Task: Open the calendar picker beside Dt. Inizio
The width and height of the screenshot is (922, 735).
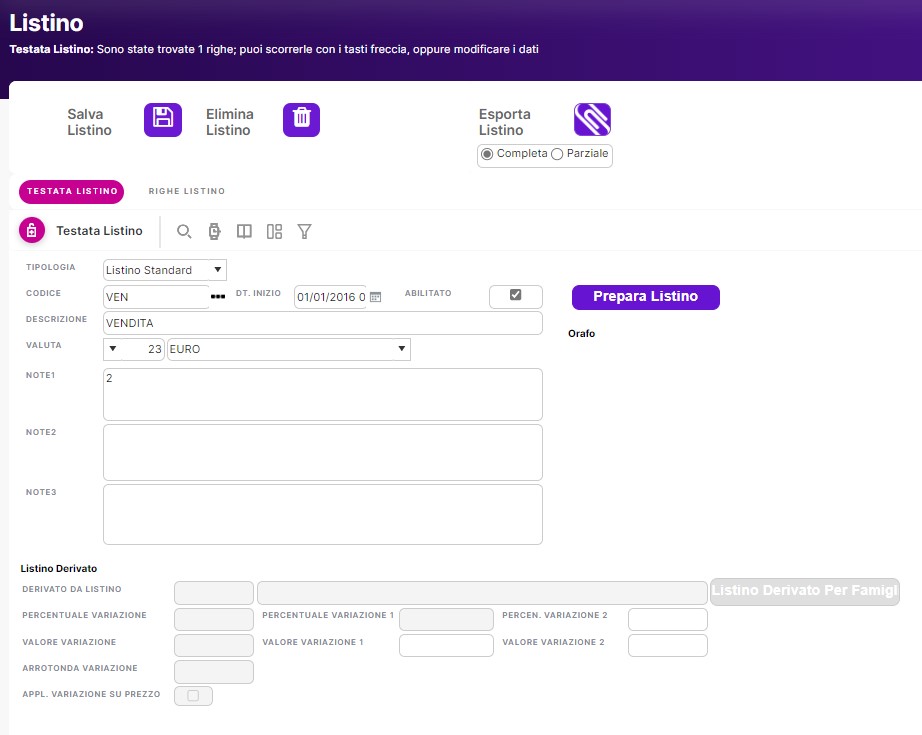Action: pyautogui.click(x=376, y=297)
